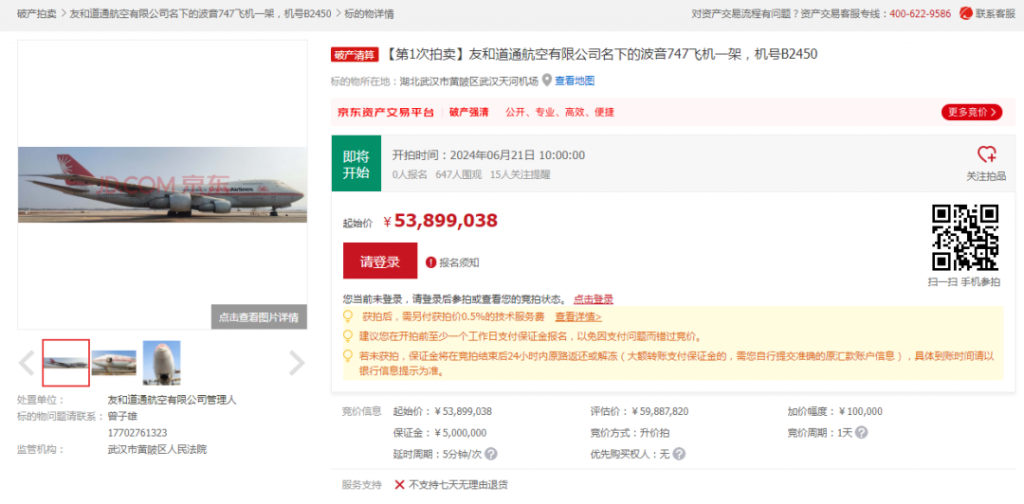Click the starting price ¥53,899,038 in red
Viewport: 1024px width, 504px height.
(441, 221)
